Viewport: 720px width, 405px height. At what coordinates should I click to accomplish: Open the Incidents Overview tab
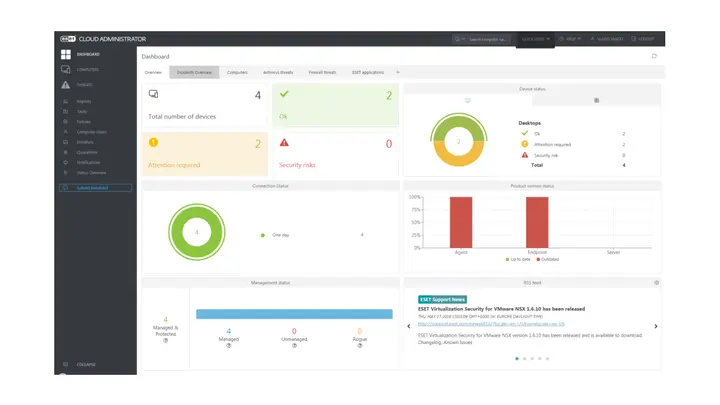[x=194, y=73]
